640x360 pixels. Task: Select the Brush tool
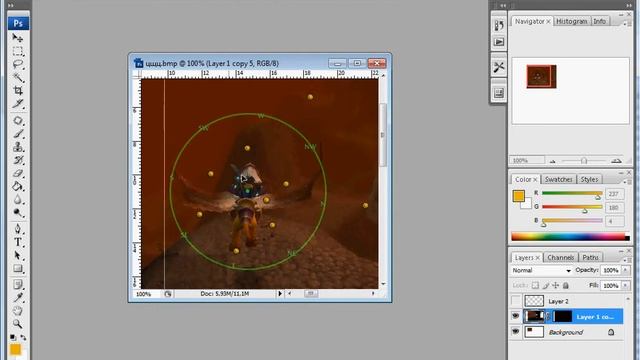(x=18, y=134)
